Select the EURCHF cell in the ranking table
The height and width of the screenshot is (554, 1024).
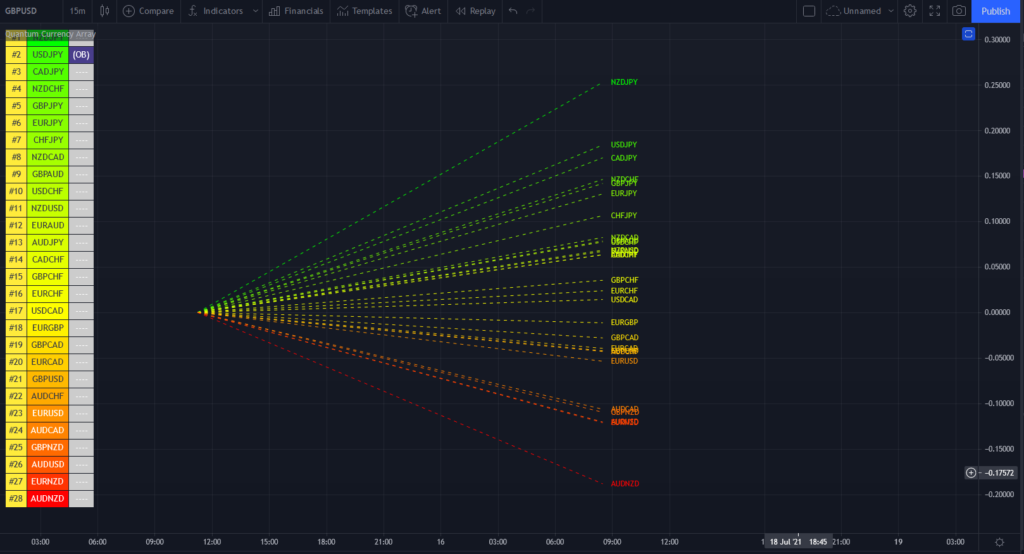click(48, 293)
